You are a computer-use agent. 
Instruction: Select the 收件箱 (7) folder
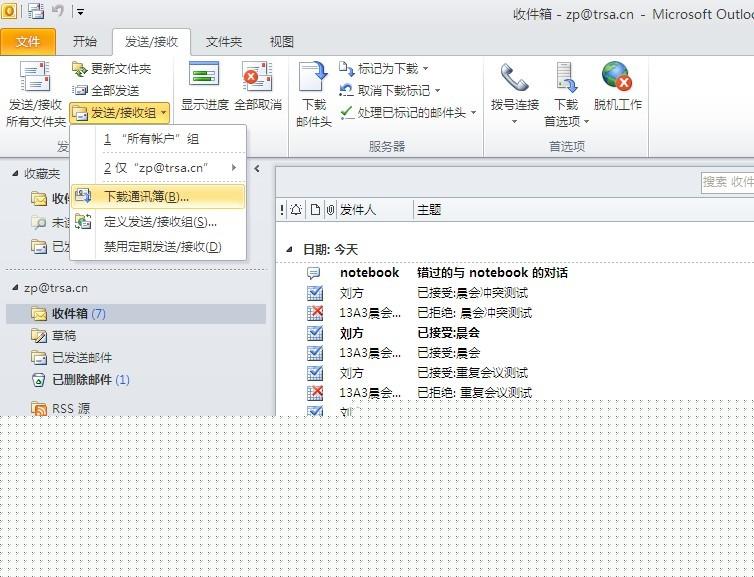click(136, 314)
